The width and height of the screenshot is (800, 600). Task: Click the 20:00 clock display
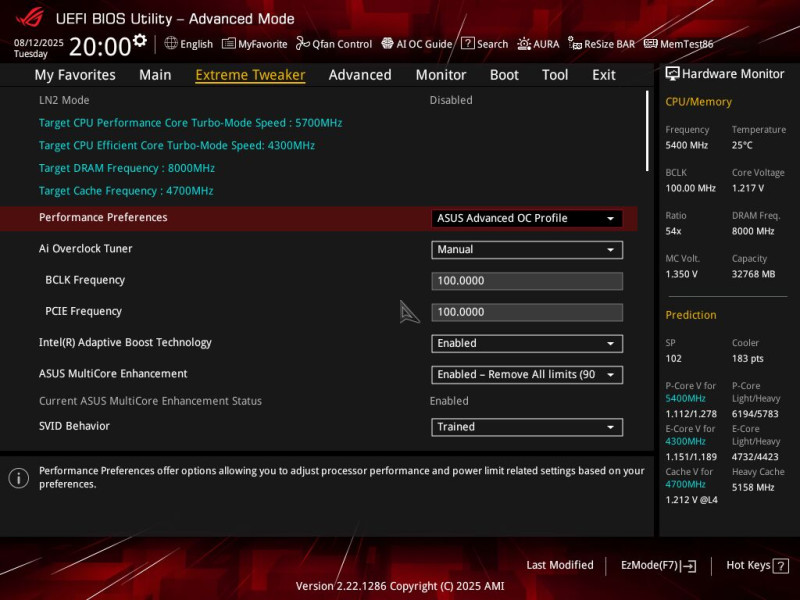click(x=100, y=46)
